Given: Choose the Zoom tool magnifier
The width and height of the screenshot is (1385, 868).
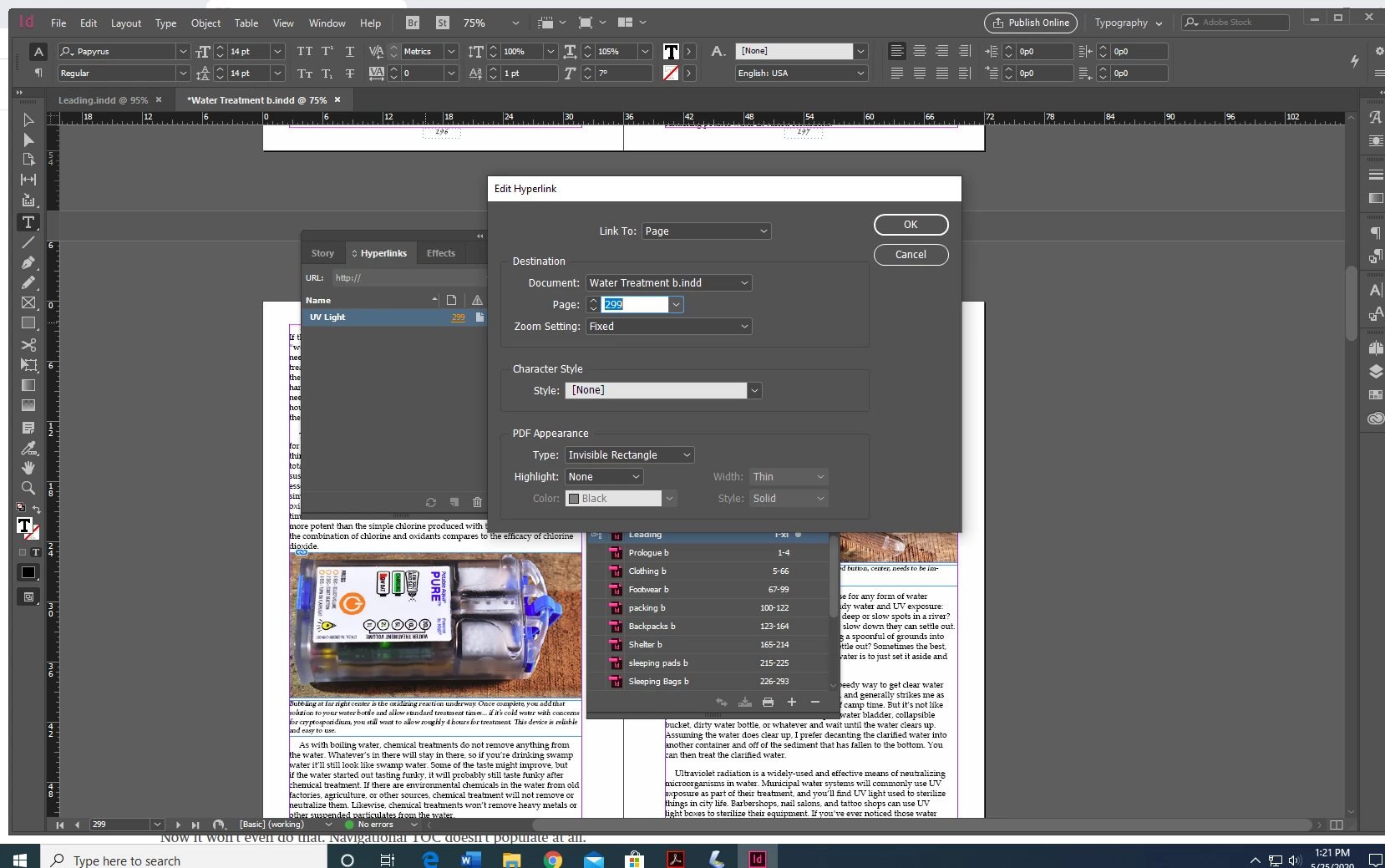Looking at the screenshot, I should pos(28,488).
